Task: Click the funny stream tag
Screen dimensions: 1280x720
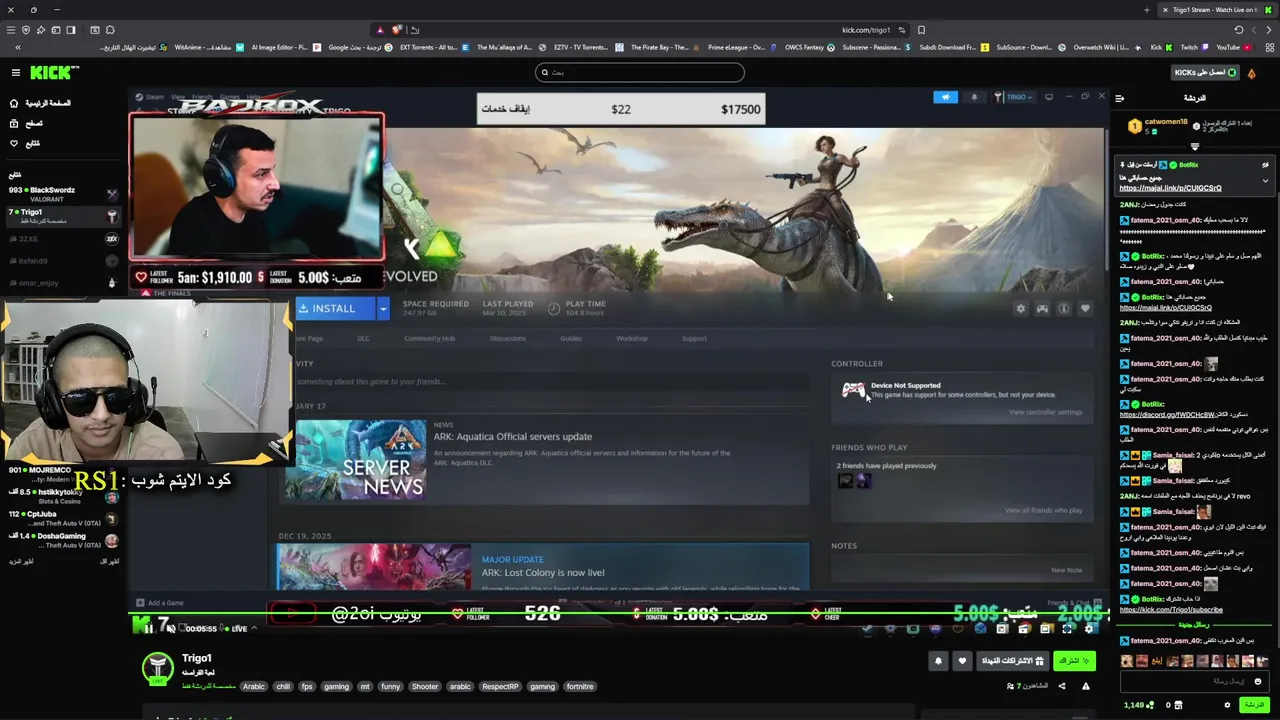Action: (390, 687)
